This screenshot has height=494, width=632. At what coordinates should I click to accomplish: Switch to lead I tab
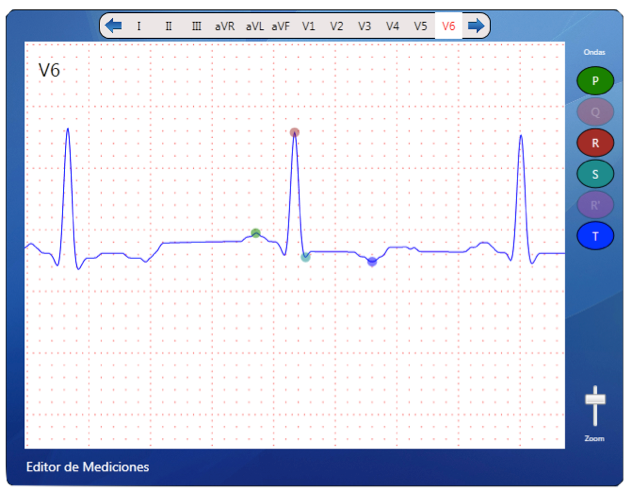point(139,26)
